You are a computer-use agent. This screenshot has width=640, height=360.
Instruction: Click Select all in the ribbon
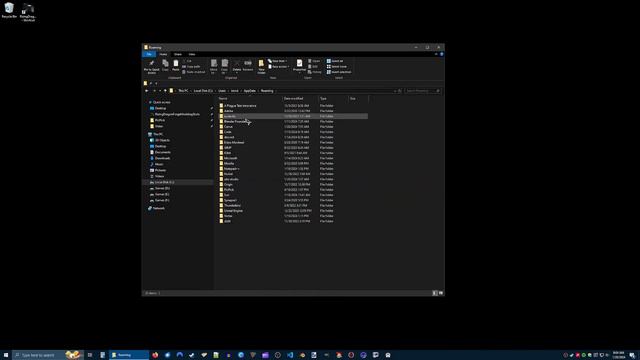pyautogui.click(x=335, y=61)
